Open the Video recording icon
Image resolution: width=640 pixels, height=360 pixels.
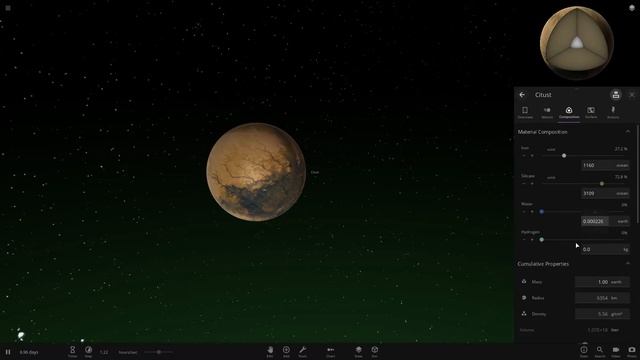[616, 351]
